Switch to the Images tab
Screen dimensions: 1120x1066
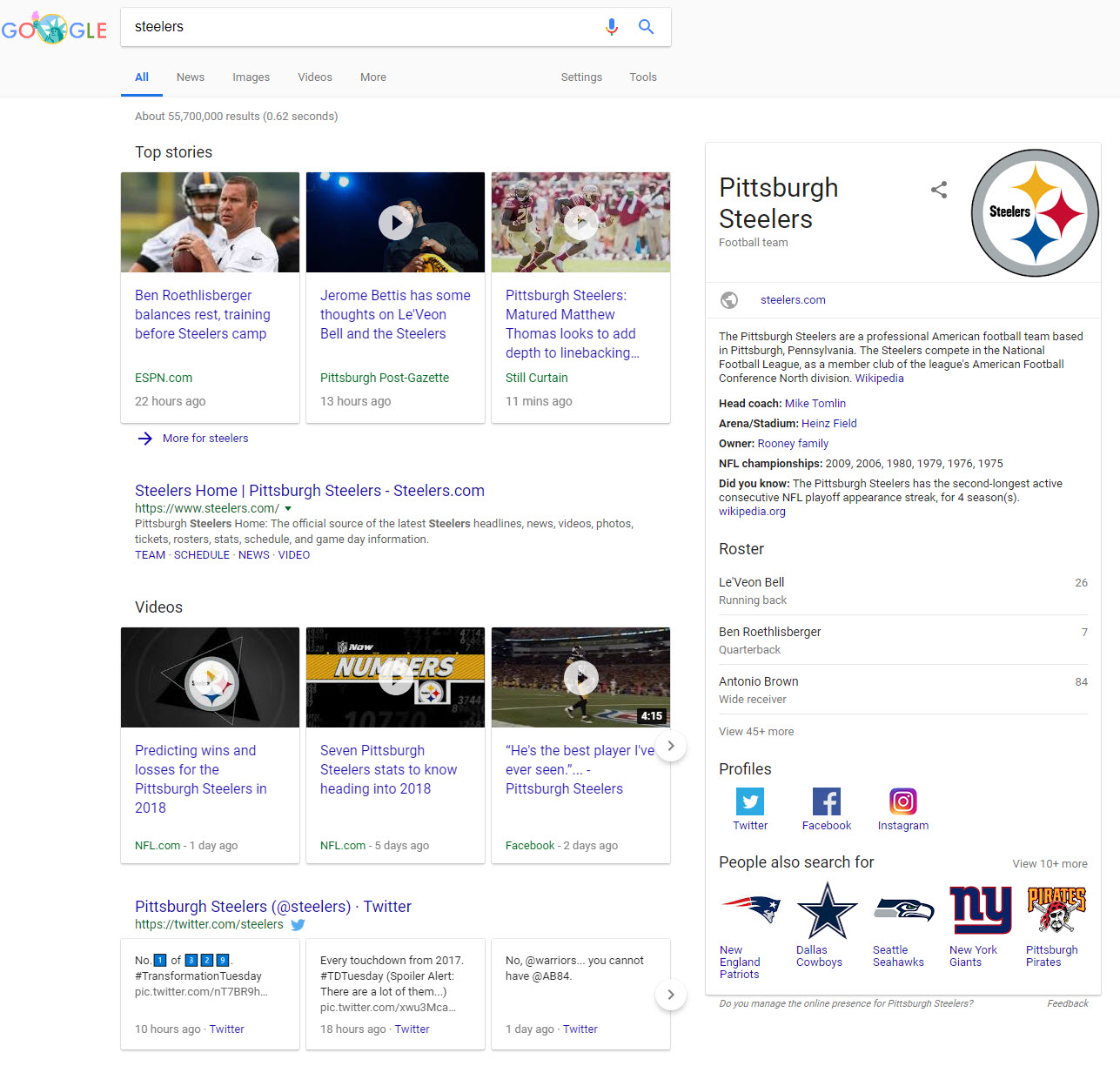tap(251, 77)
